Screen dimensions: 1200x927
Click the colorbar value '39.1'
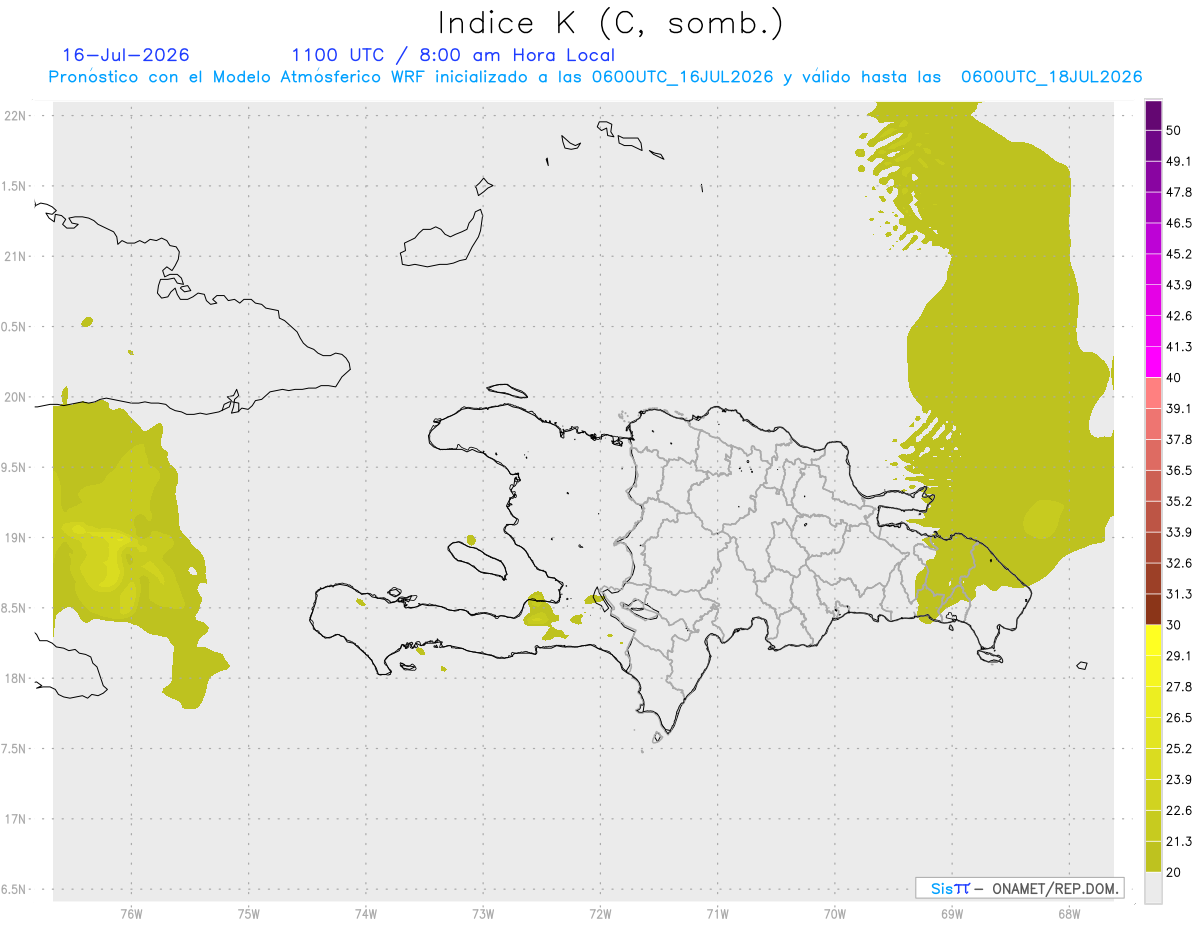click(x=1180, y=408)
